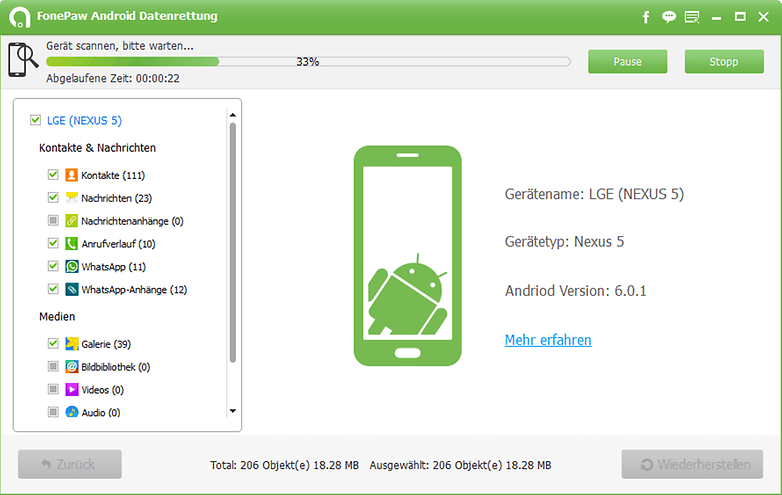
Task: Select the Nachrichtenanhänge (0) entry
Action: pyautogui.click(x=133, y=221)
